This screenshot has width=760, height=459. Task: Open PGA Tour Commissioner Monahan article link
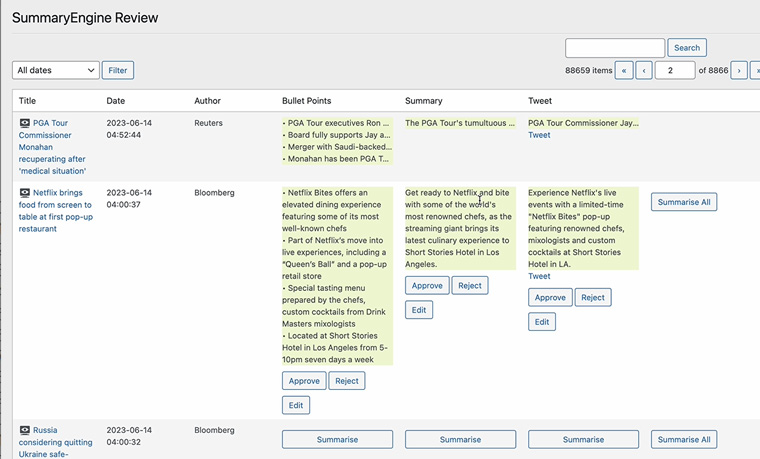52,147
